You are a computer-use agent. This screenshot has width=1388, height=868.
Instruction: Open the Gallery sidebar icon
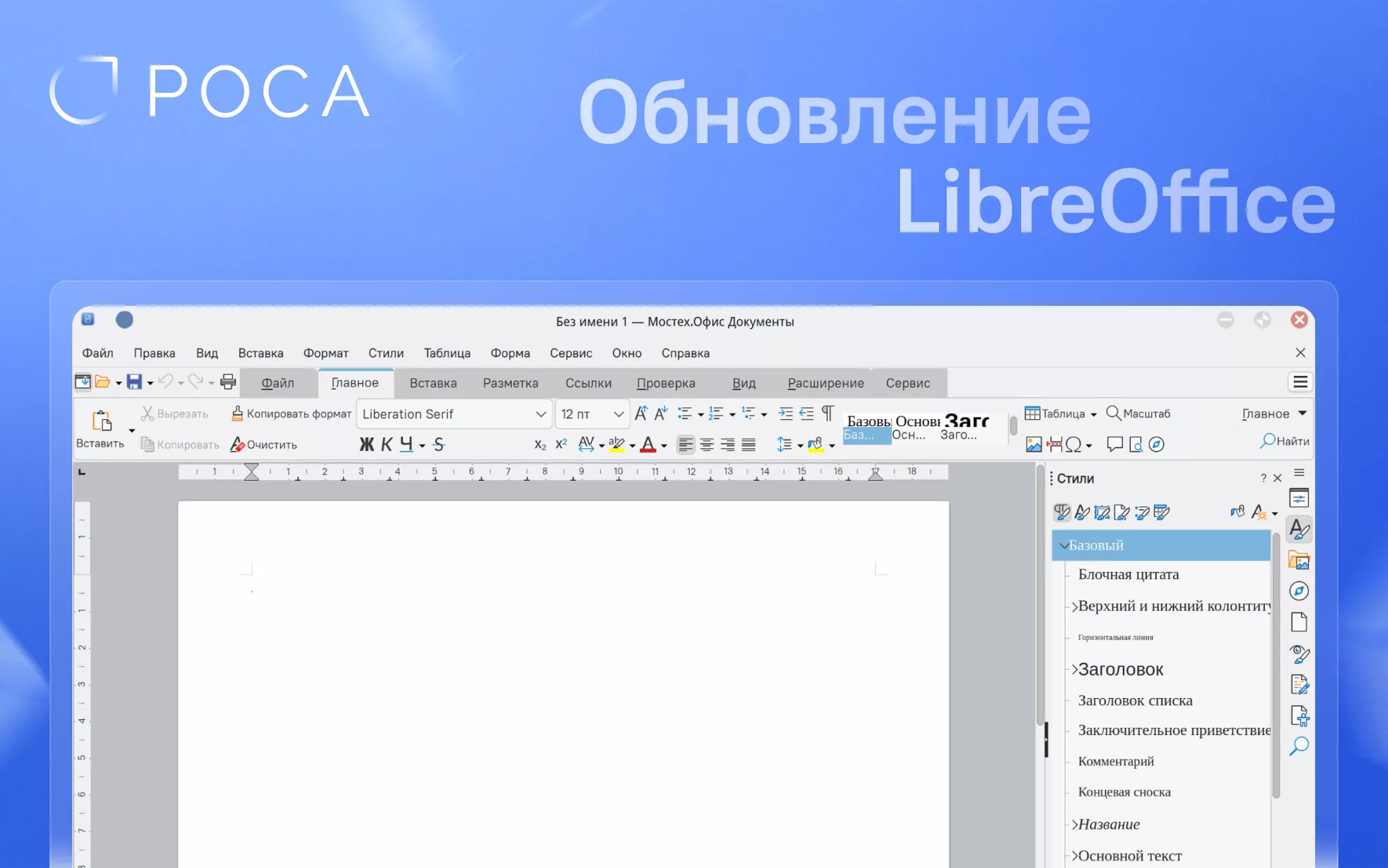(1299, 561)
